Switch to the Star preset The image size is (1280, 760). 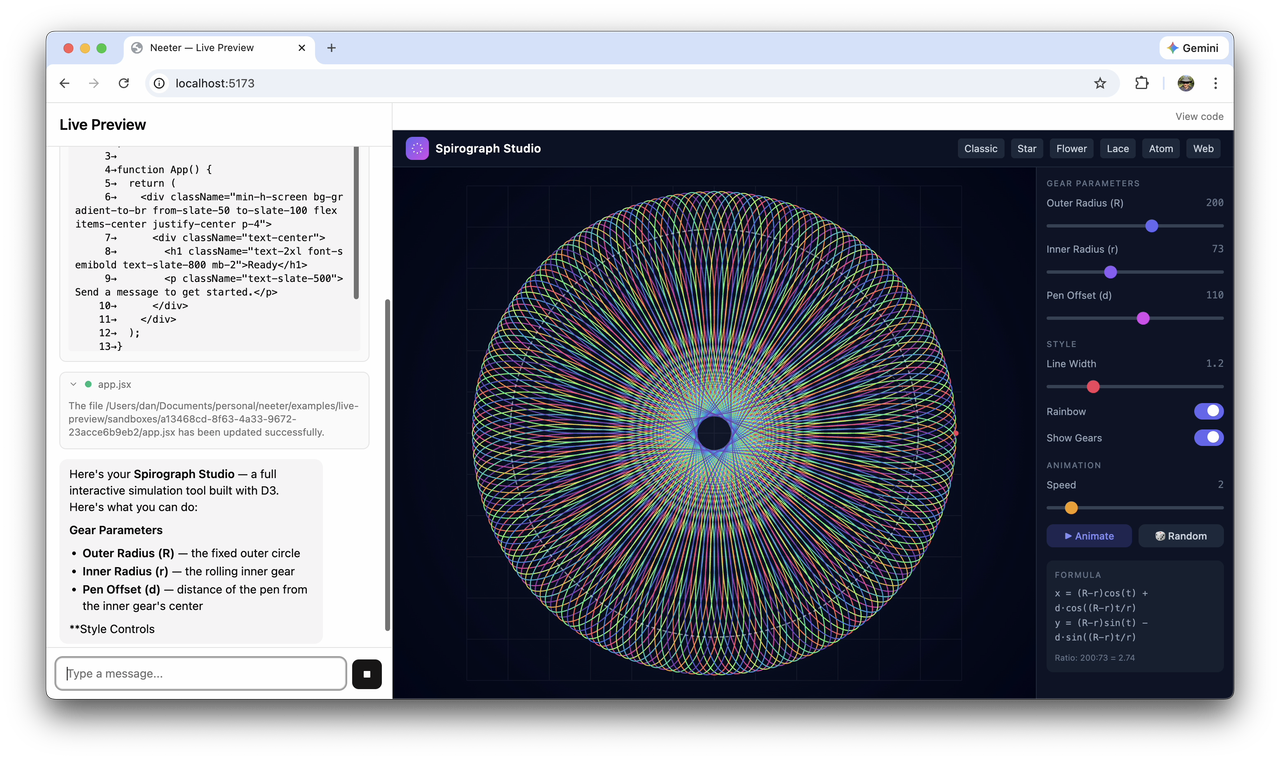(x=1027, y=148)
